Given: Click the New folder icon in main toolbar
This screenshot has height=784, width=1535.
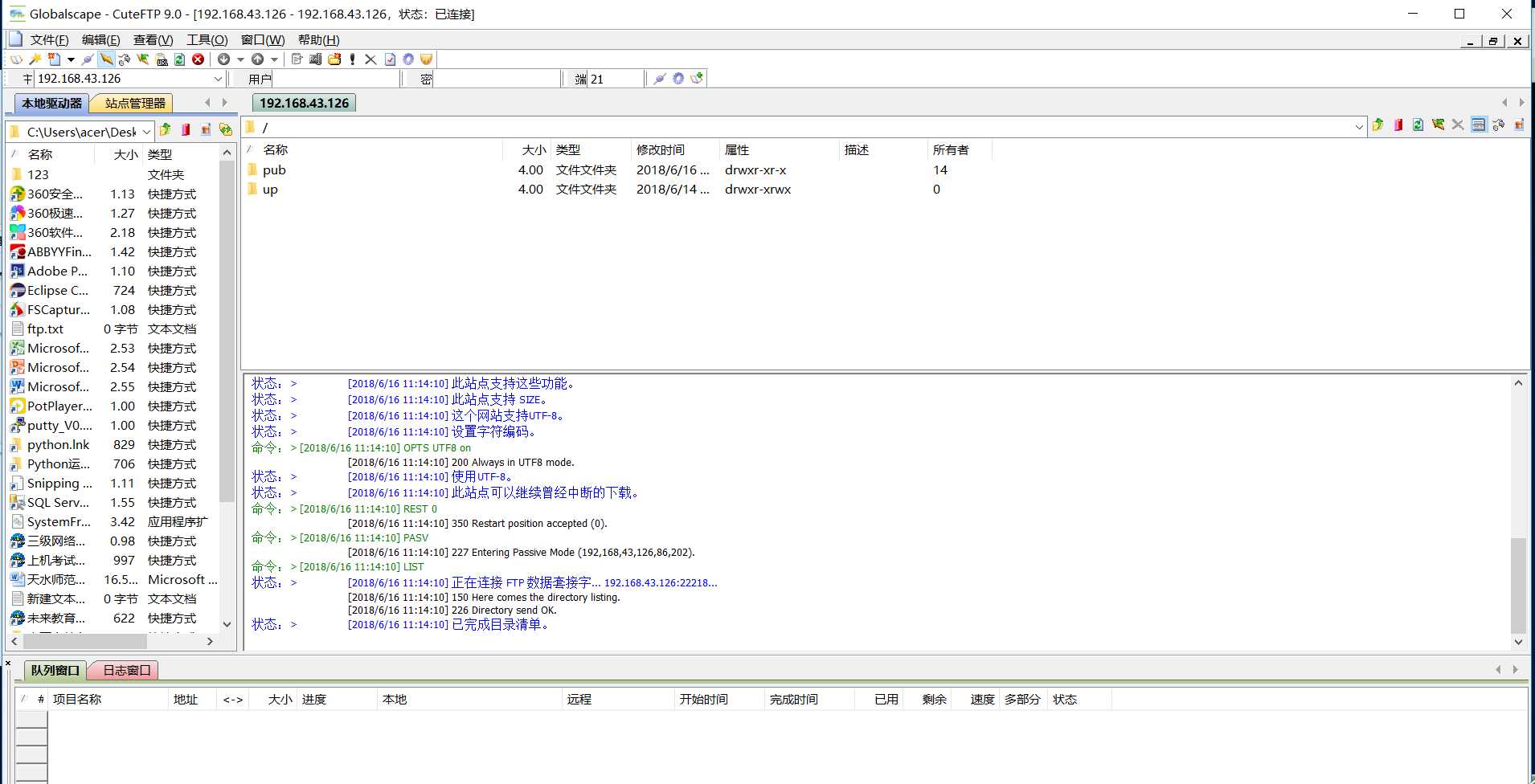Looking at the screenshot, I should click(x=334, y=59).
